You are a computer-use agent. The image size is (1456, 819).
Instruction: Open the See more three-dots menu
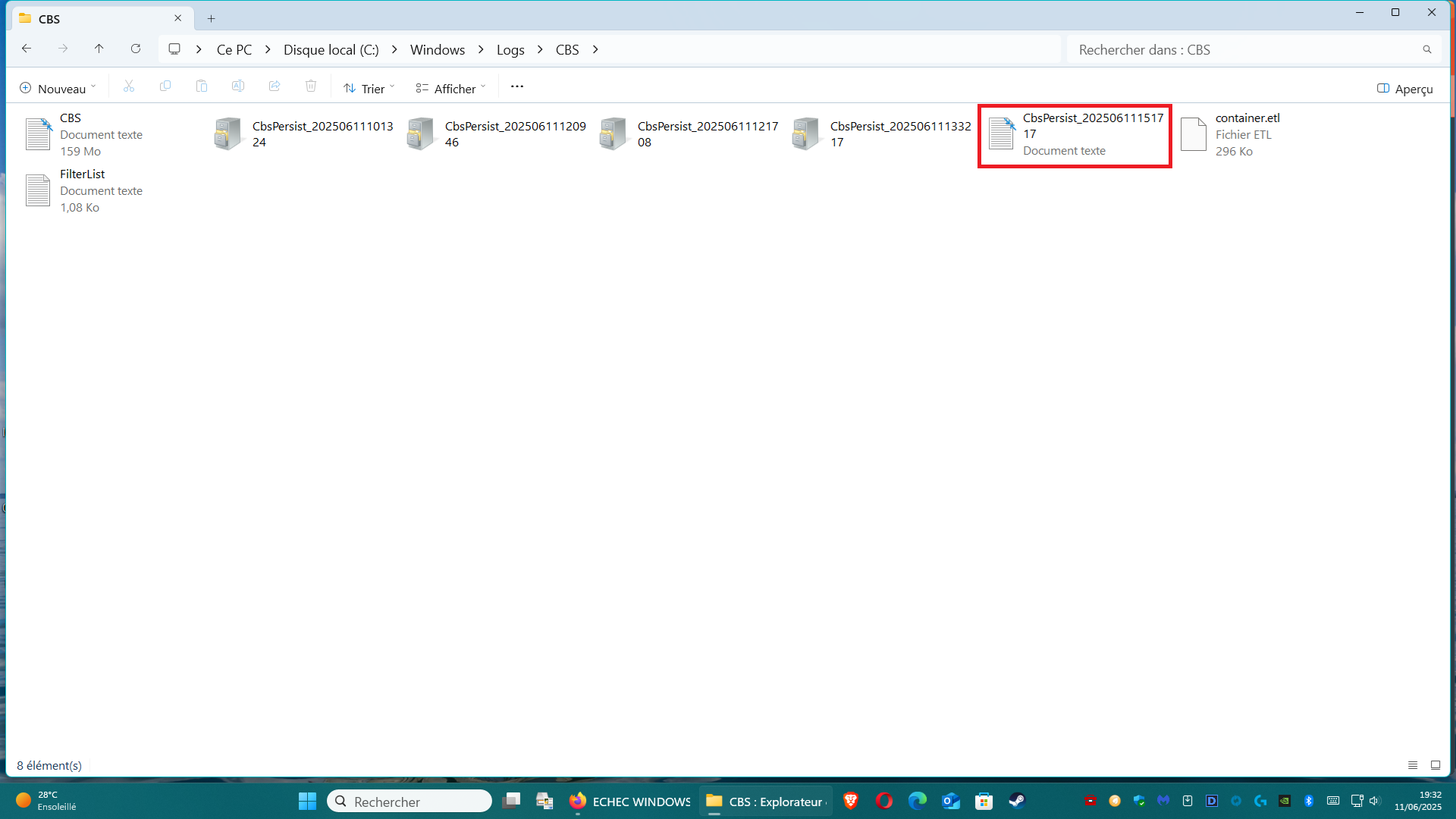point(517,86)
